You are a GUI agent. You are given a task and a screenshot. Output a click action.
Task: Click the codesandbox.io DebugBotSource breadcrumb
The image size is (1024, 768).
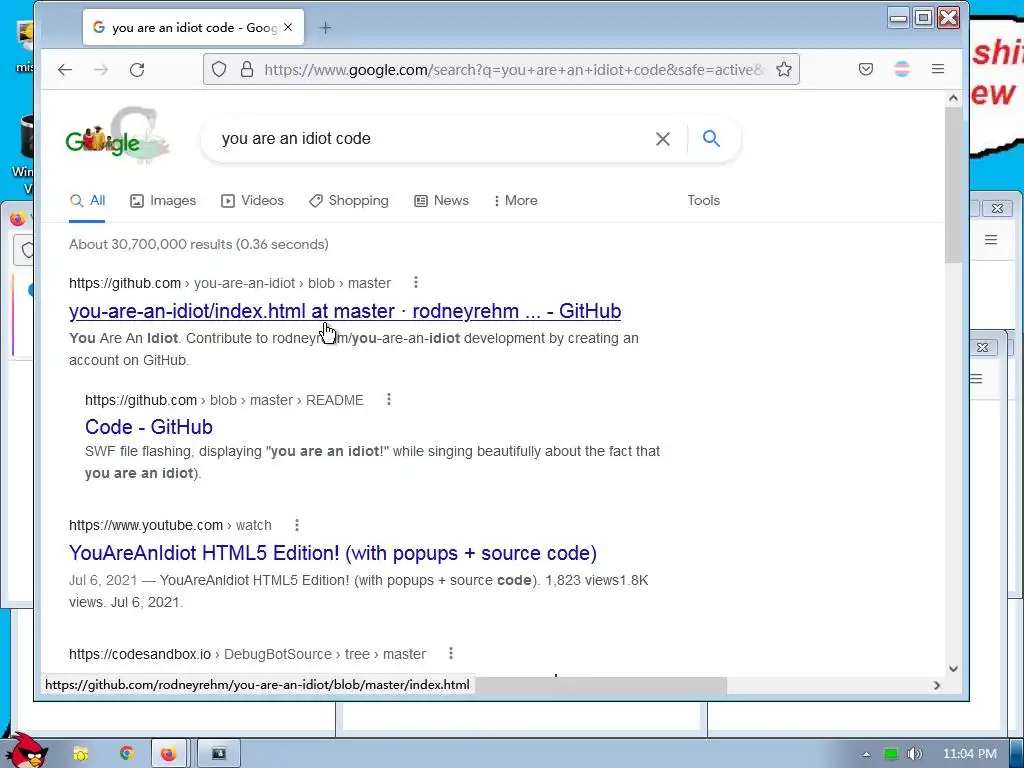click(x=248, y=654)
